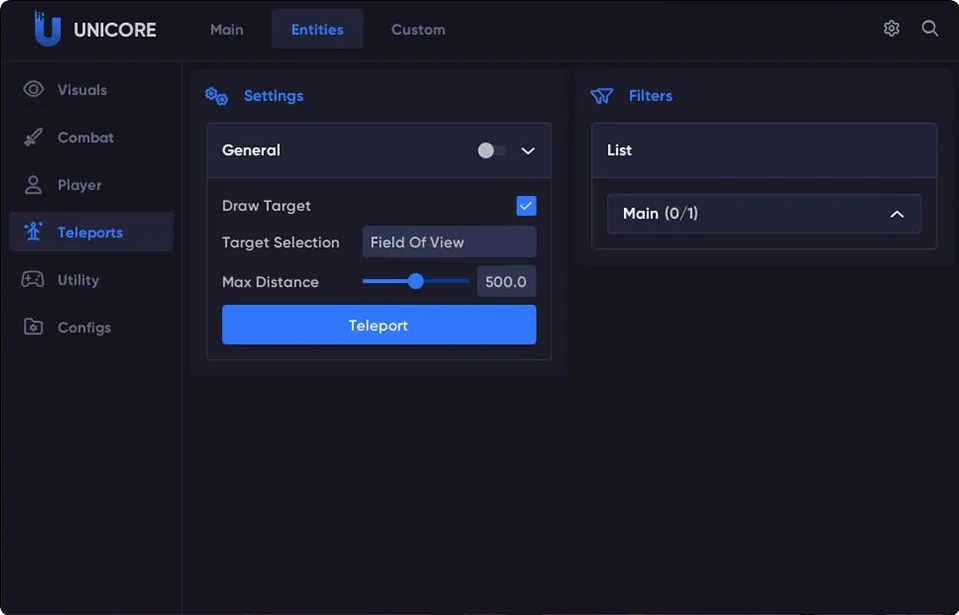The height and width of the screenshot is (615, 959).
Task: Click the Configs folder icon
Action: (34, 327)
